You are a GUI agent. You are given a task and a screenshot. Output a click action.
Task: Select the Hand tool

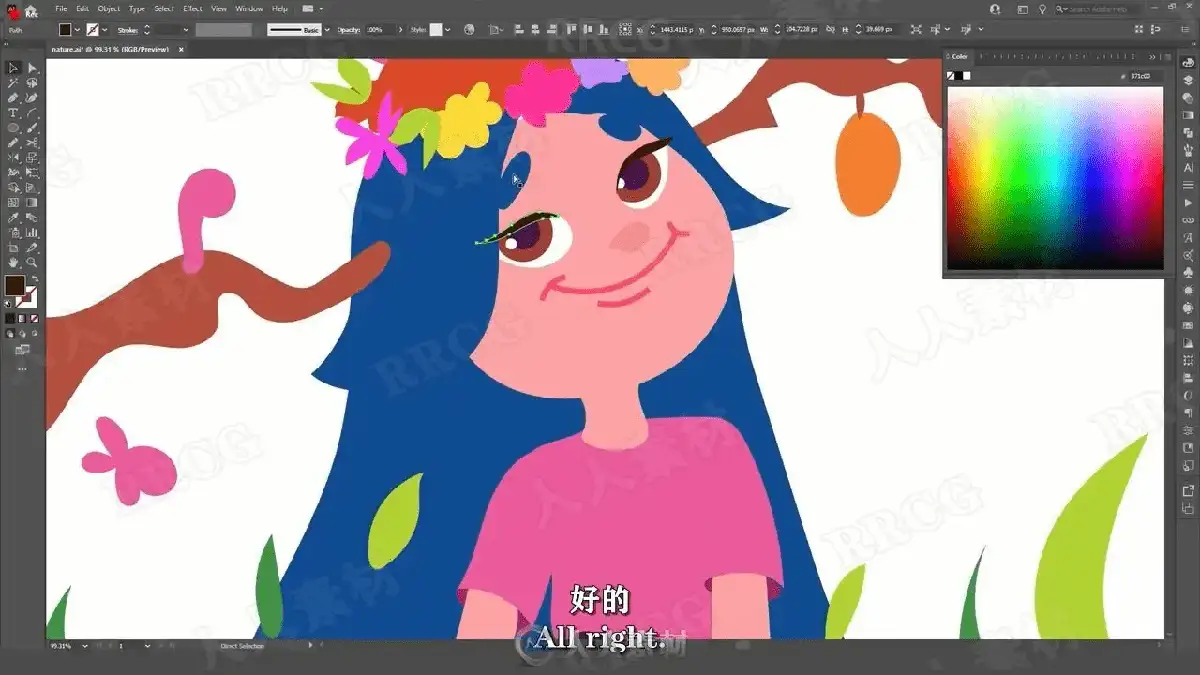click(x=14, y=262)
